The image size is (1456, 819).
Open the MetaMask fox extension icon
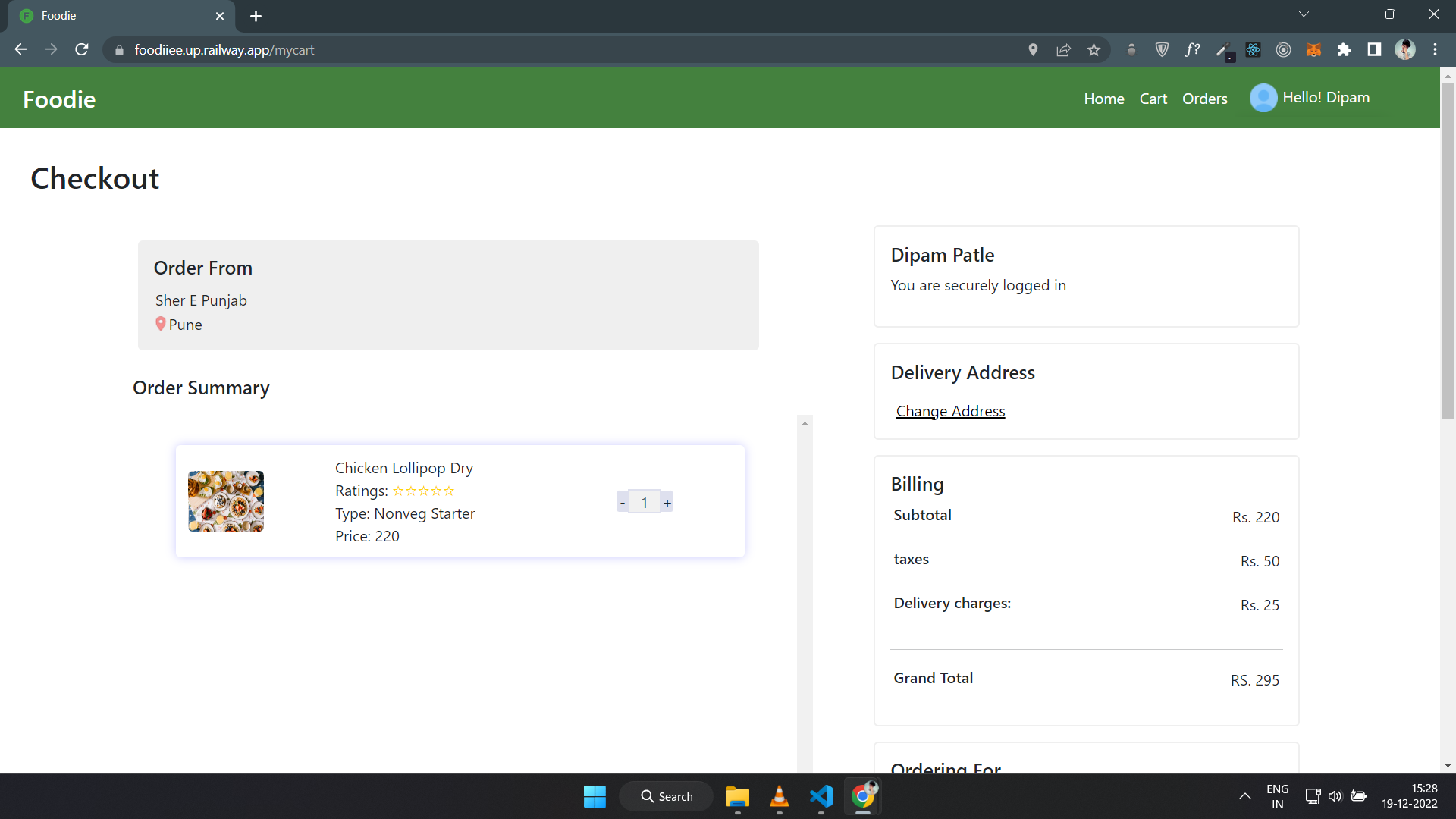1313,50
